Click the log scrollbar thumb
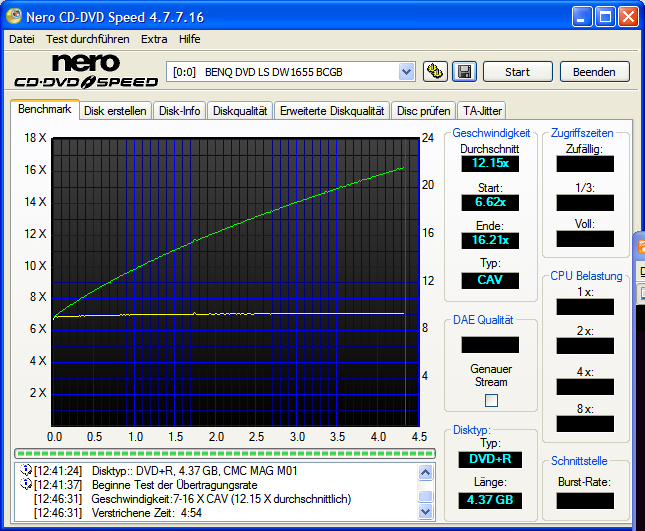The width and height of the screenshot is (645, 531). point(425,496)
